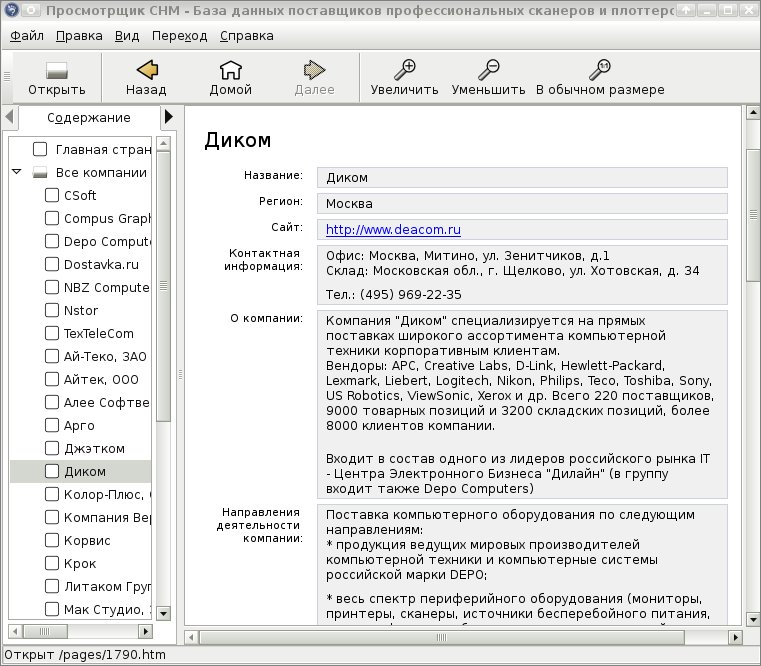Select NBZ Computers in the contents tree
761x666 pixels.
point(107,287)
